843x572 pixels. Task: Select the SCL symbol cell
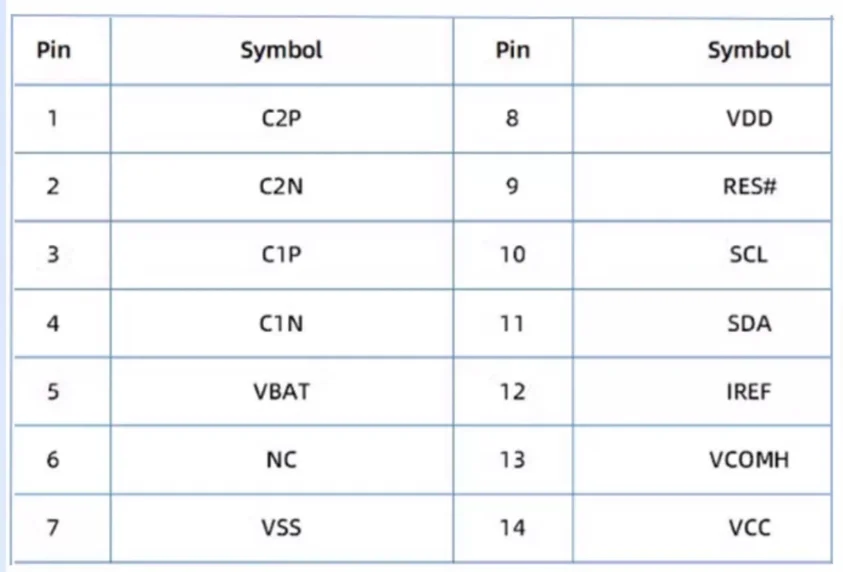tap(702, 255)
